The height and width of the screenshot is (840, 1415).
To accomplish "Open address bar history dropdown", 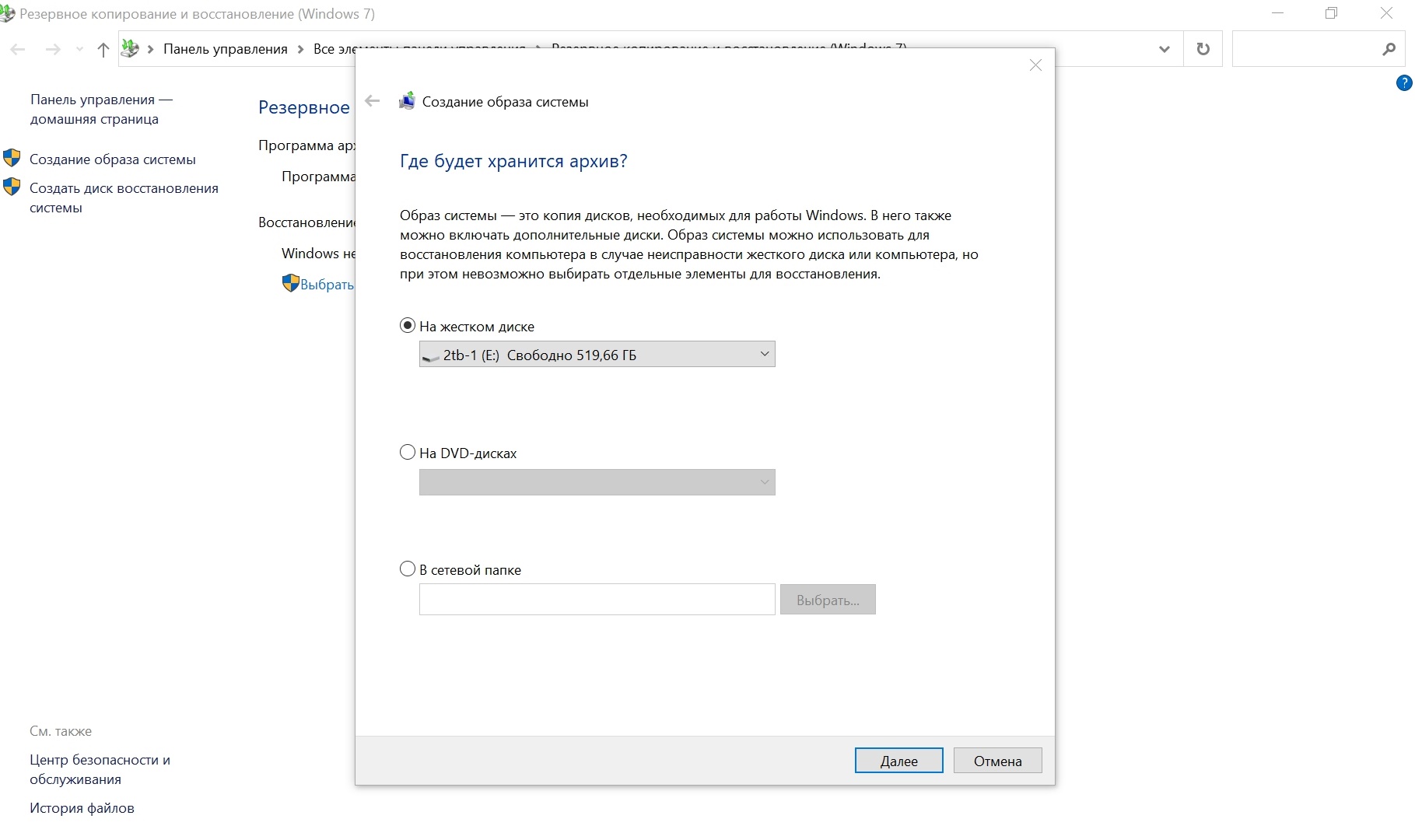I will [x=1165, y=49].
